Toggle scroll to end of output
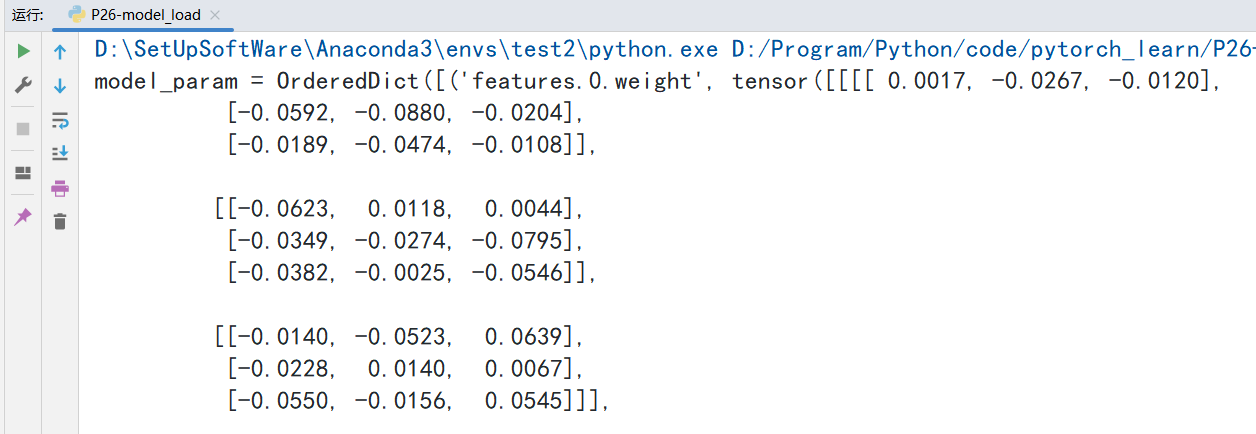Viewport: 1256px width, 434px height. click(60, 153)
